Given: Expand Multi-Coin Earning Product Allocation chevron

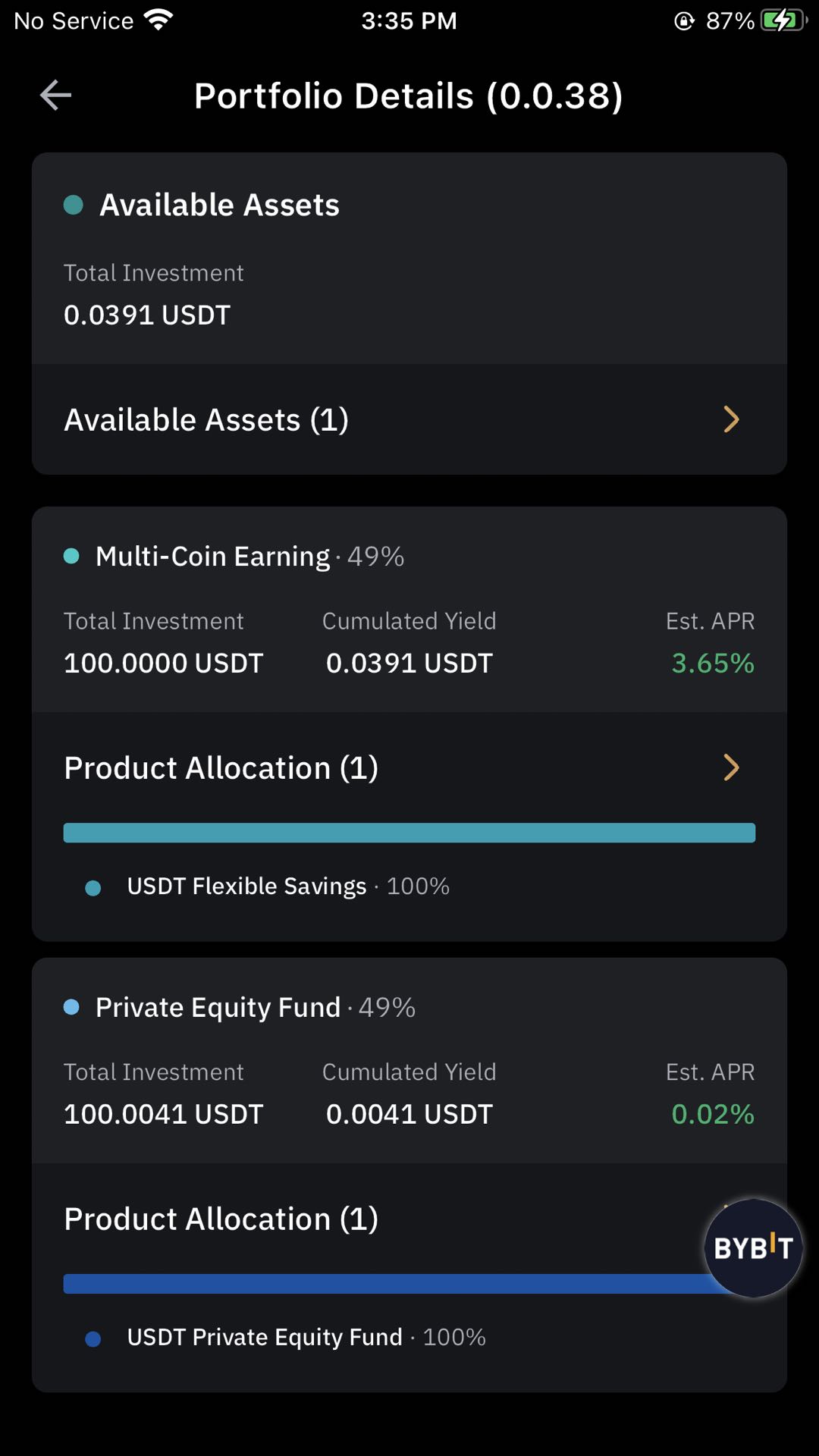Looking at the screenshot, I should (x=731, y=767).
